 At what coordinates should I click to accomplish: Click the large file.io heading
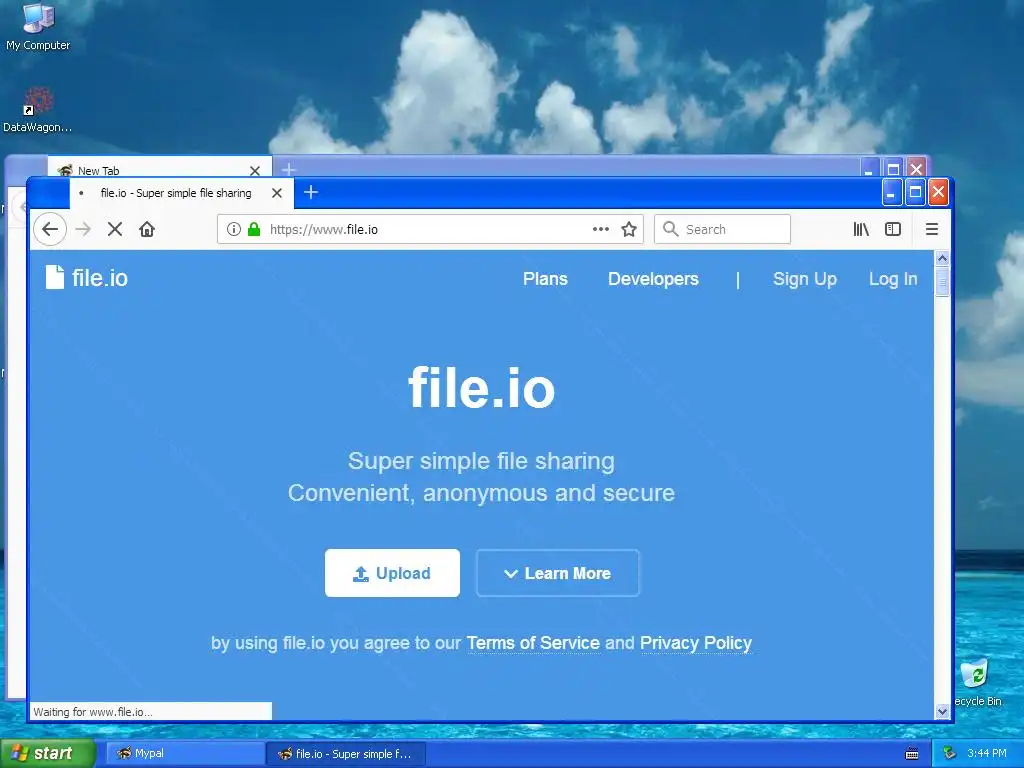click(481, 388)
